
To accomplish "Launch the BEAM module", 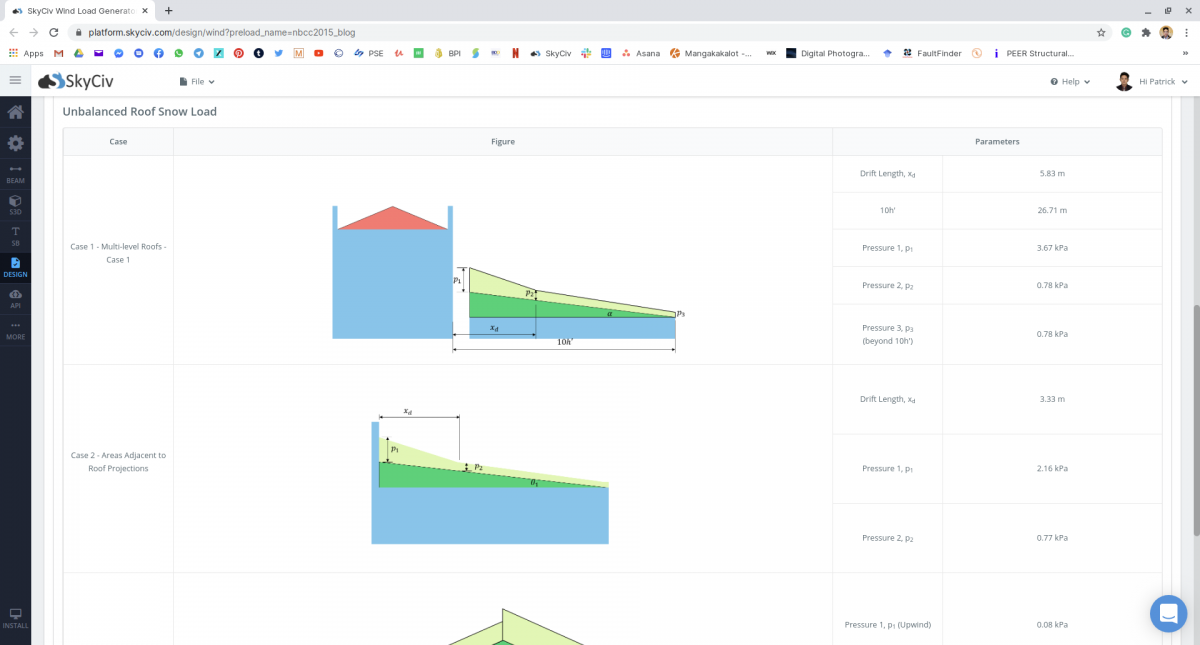I will [x=15, y=174].
